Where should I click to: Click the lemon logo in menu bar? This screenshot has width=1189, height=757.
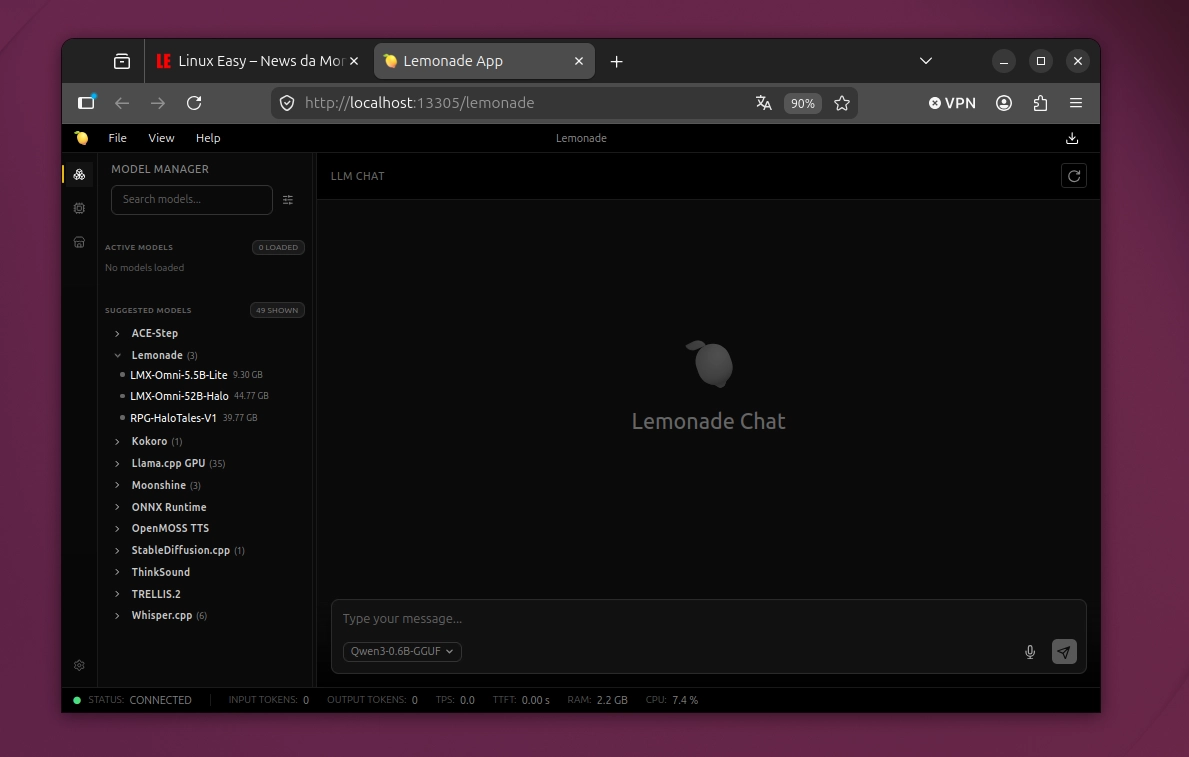click(81, 138)
